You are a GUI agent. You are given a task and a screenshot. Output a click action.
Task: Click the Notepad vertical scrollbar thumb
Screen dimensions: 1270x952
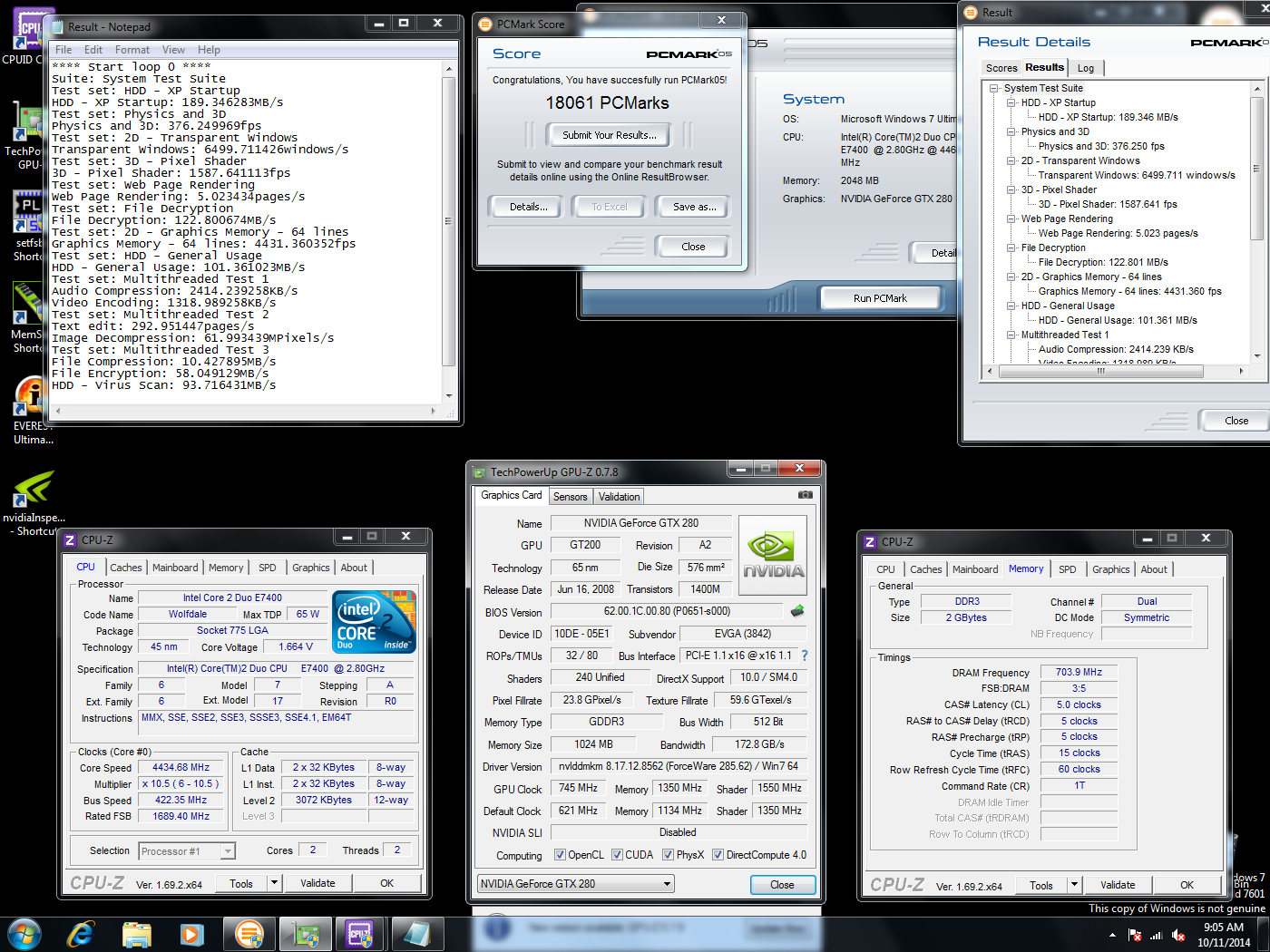[448, 221]
